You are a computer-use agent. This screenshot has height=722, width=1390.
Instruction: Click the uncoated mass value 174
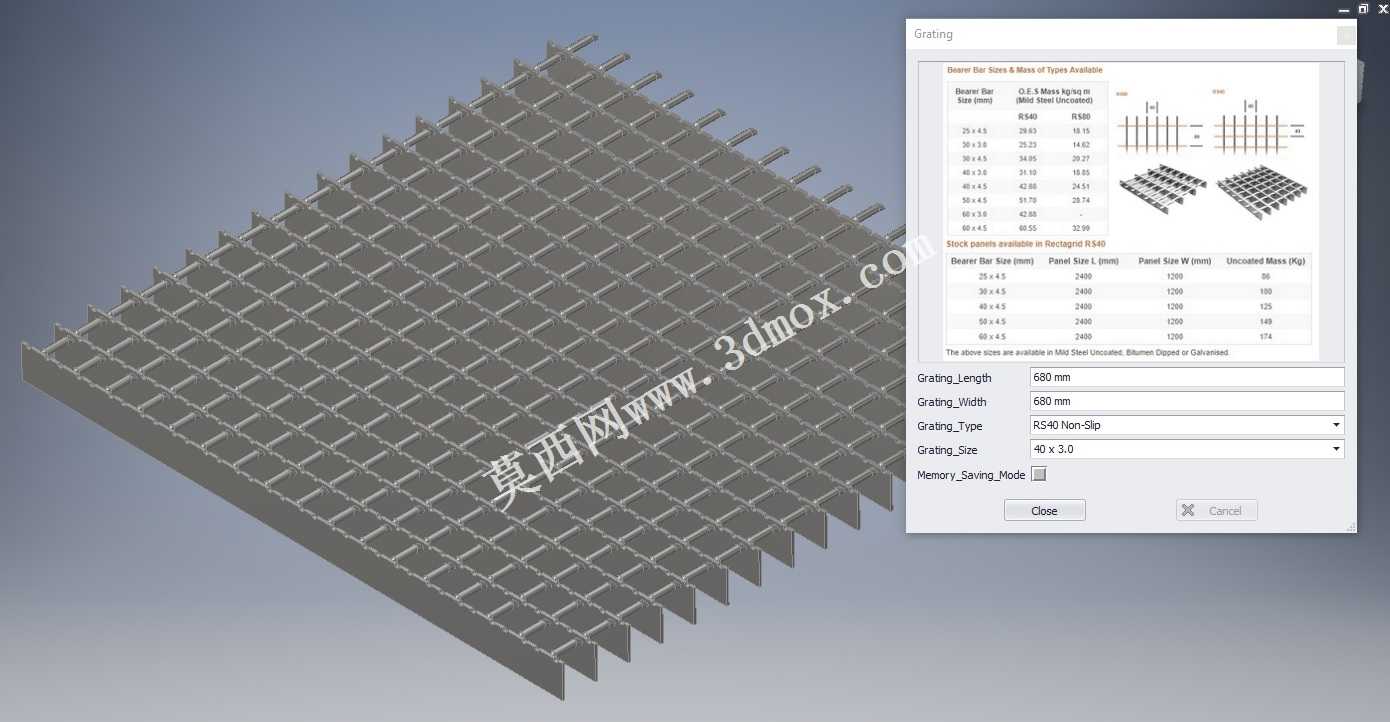pyautogui.click(x=1266, y=337)
